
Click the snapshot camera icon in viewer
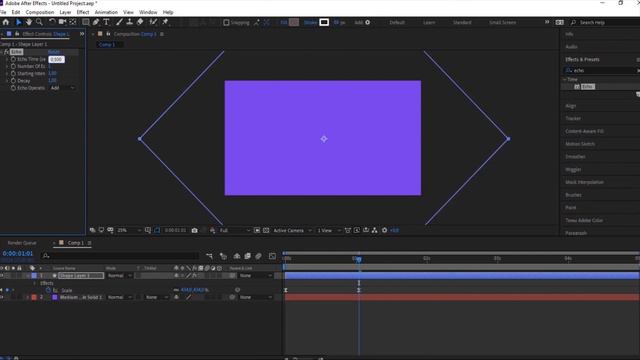click(x=195, y=231)
